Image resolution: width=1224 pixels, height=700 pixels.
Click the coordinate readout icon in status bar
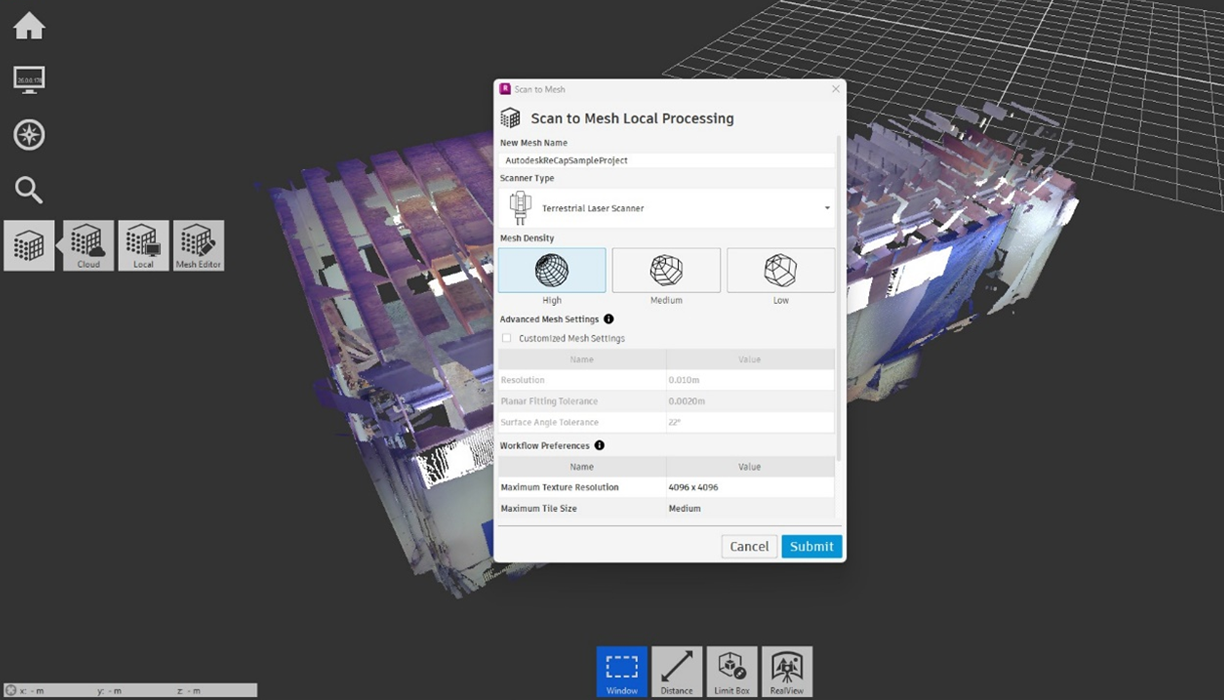[x=11, y=690]
